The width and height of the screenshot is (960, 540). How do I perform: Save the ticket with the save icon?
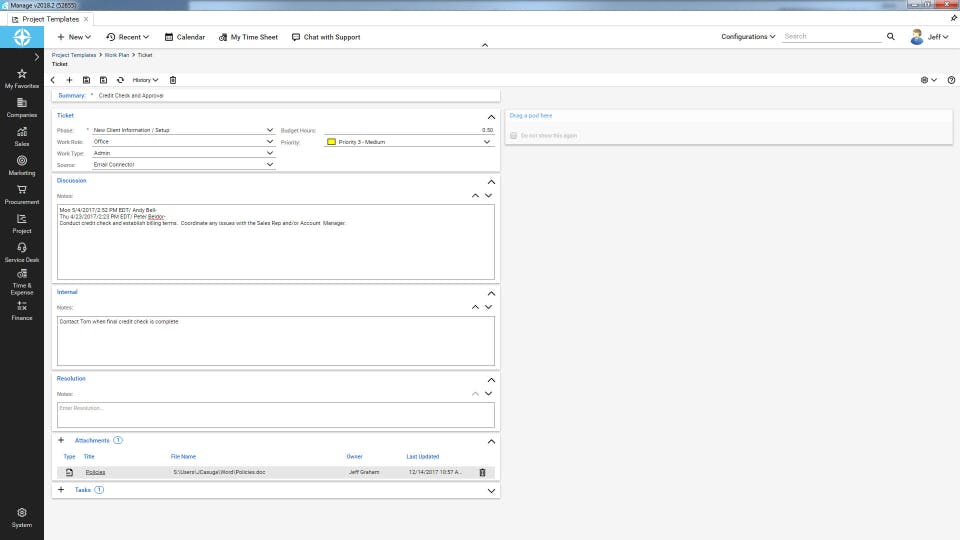(x=86, y=80)
